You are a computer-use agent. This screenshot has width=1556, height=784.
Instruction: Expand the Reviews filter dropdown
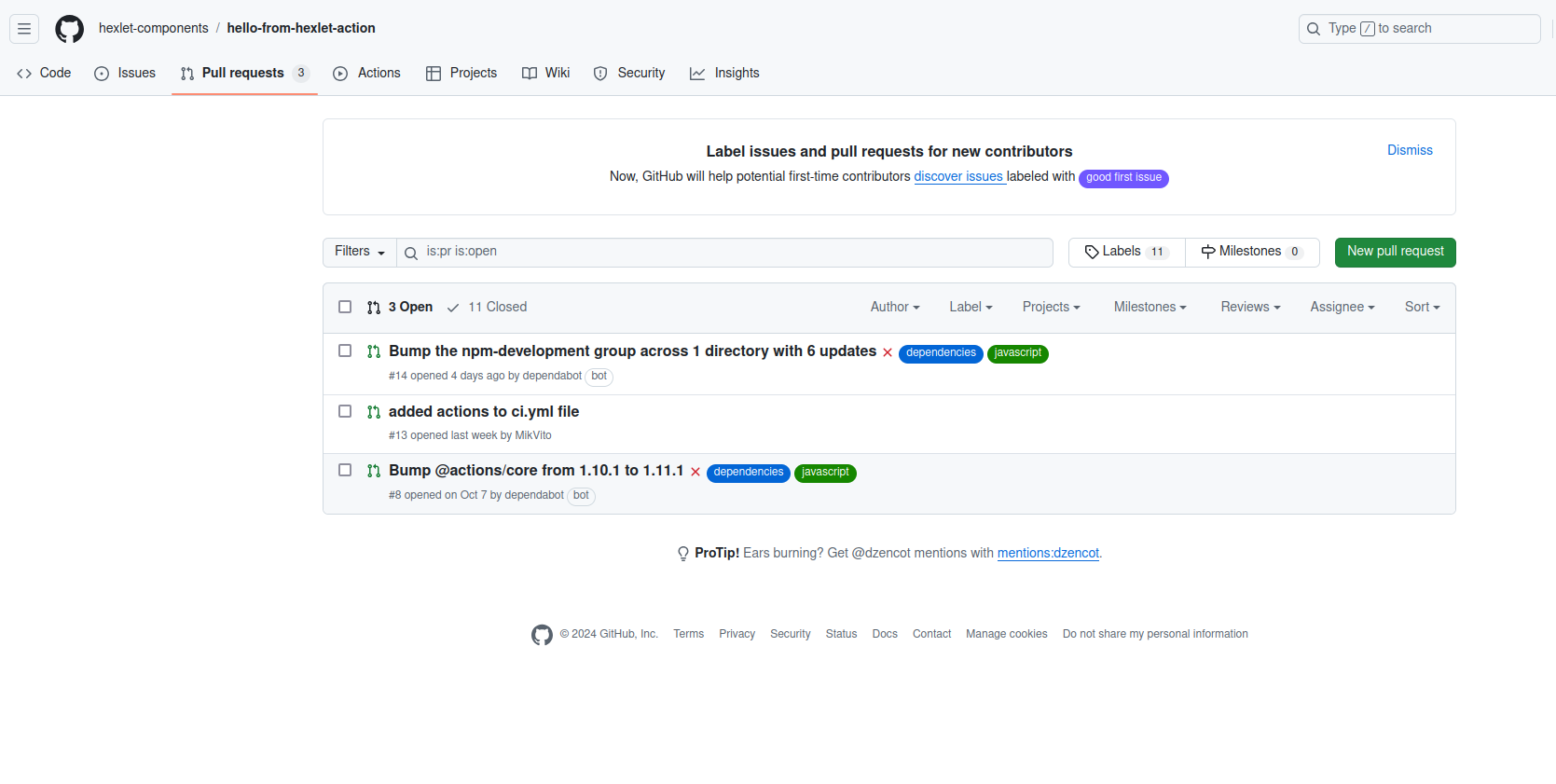(x=1250, y=307)
